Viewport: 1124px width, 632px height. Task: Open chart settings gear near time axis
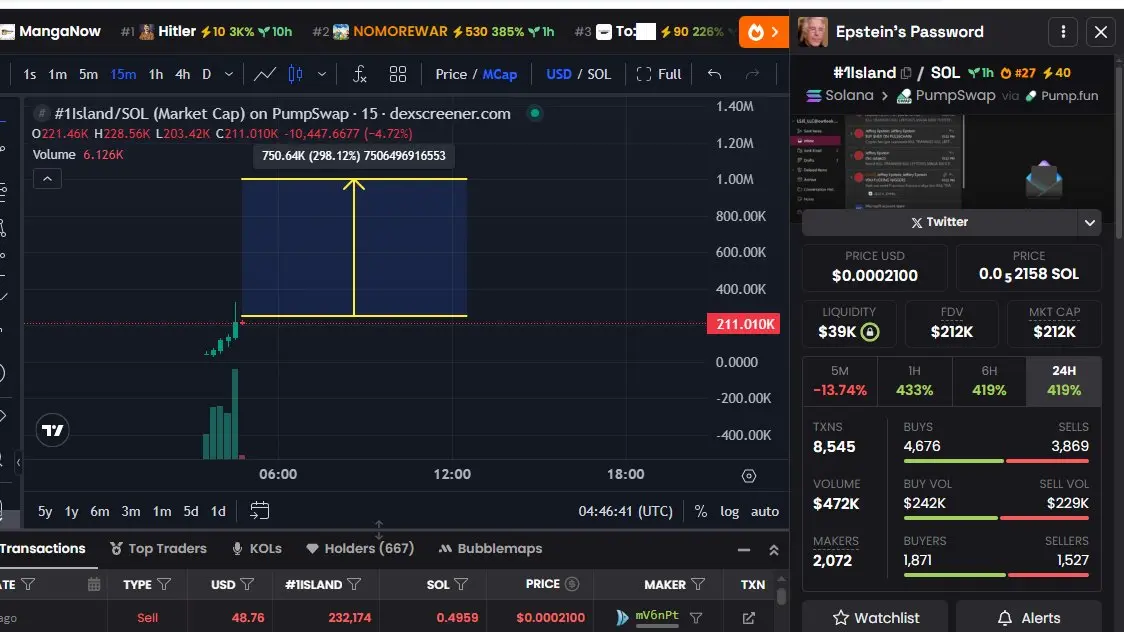[749, 476]
